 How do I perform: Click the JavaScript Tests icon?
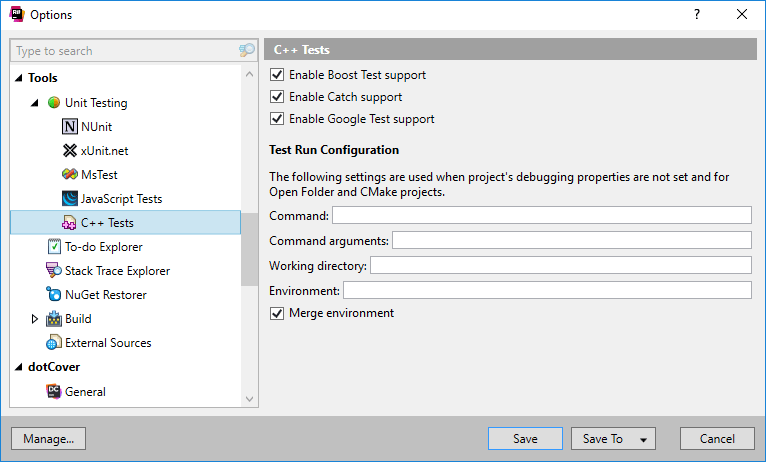pos(69,198)
